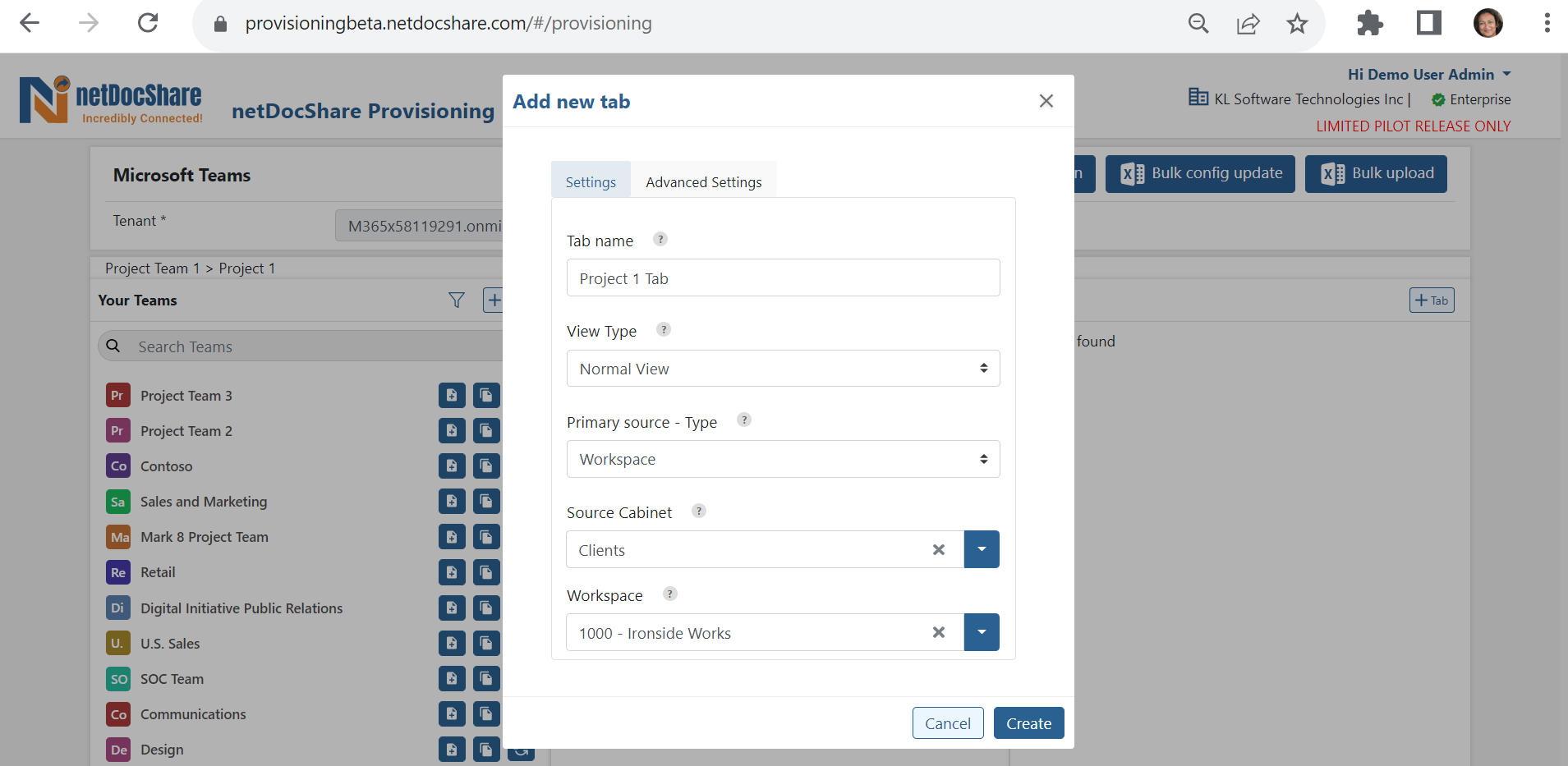Click the copy icon for Contoso
The image size is (1568, 766).
pos(486,466)
